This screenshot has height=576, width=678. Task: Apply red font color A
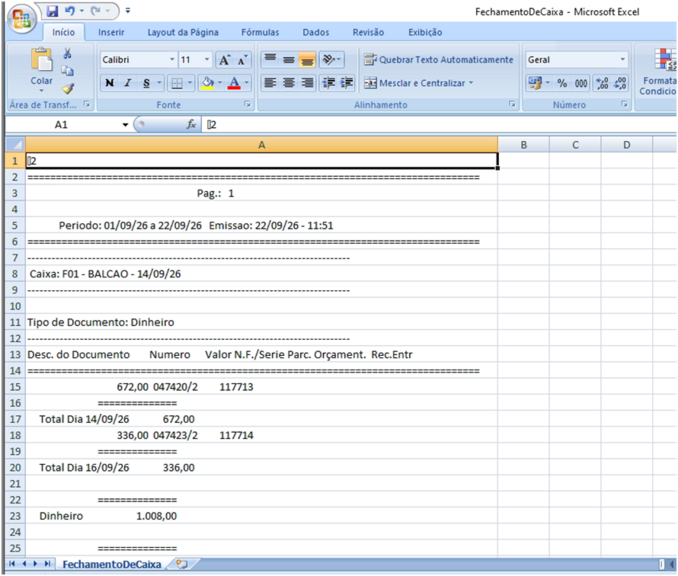234,83
